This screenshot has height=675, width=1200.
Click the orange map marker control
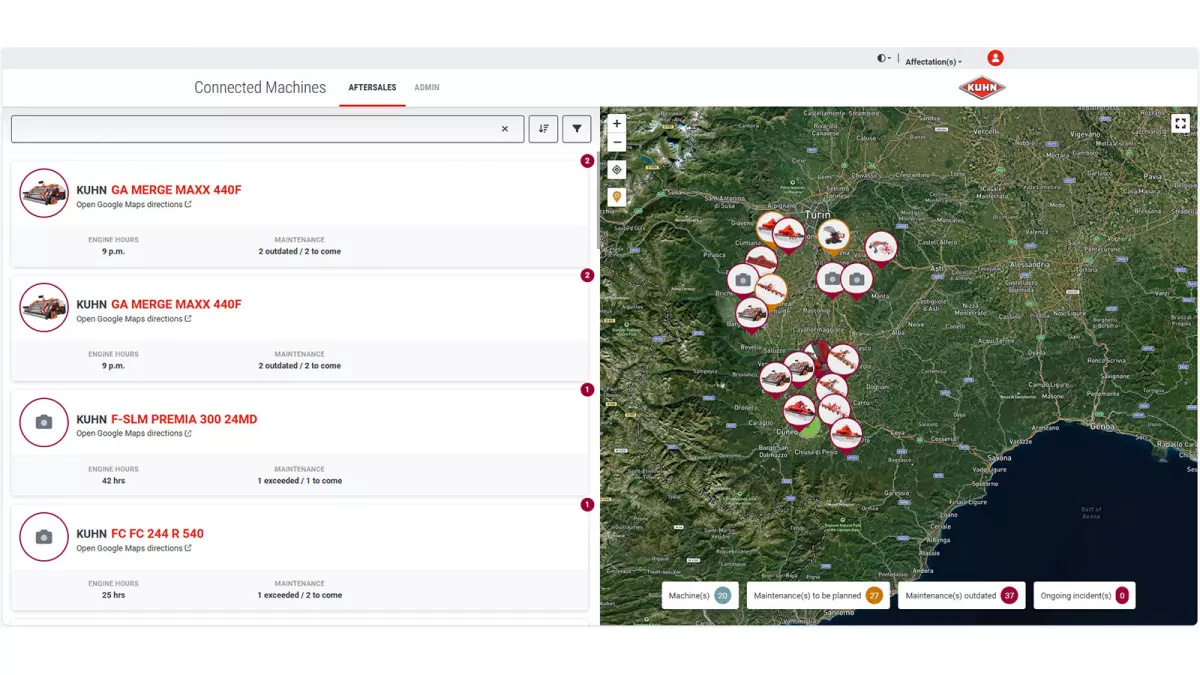pos(617,197)
